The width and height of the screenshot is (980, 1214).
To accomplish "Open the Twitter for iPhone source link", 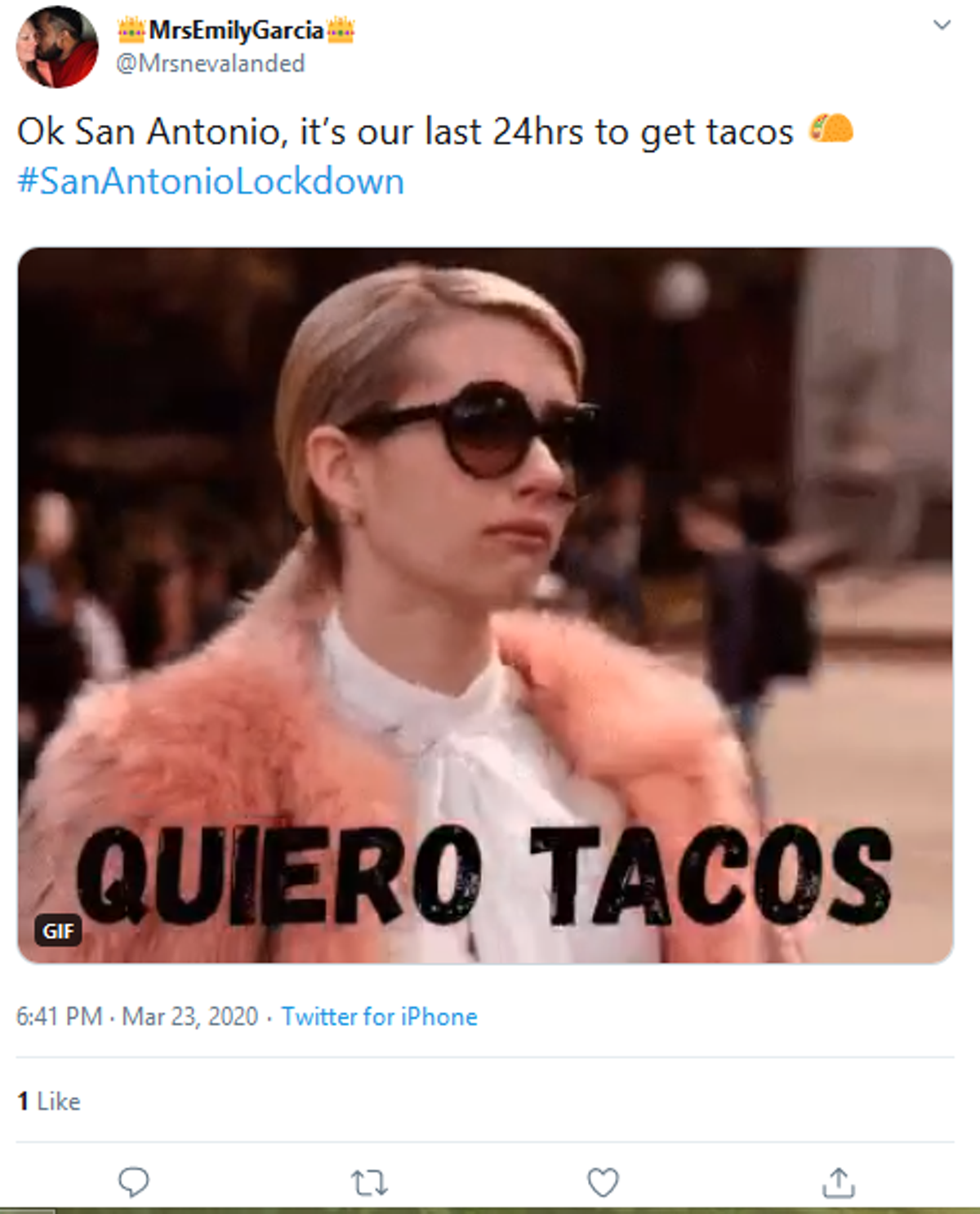I will (x=380, y=1016).
